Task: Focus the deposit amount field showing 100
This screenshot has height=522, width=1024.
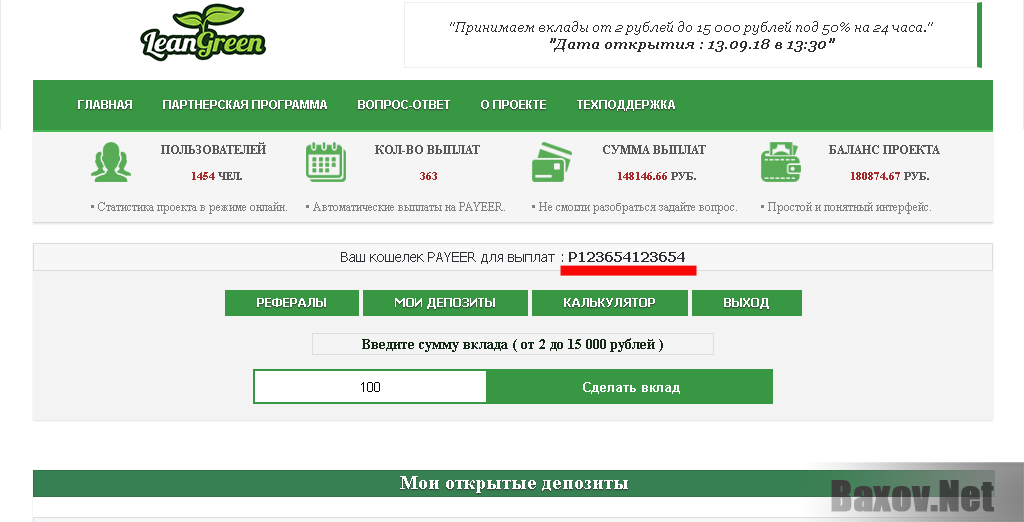Action: click(370, 387)
